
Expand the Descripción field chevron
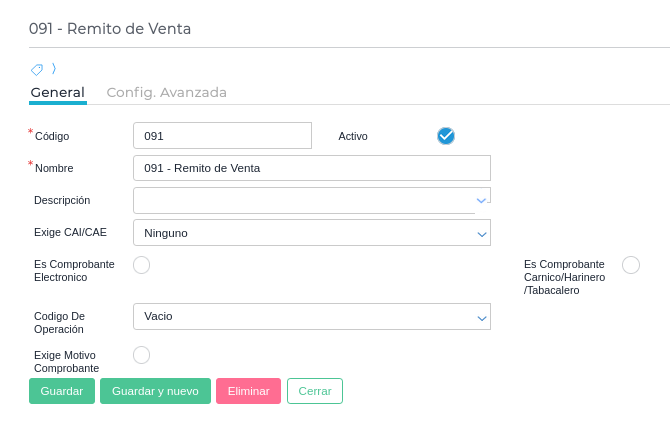tap(481, 200)
